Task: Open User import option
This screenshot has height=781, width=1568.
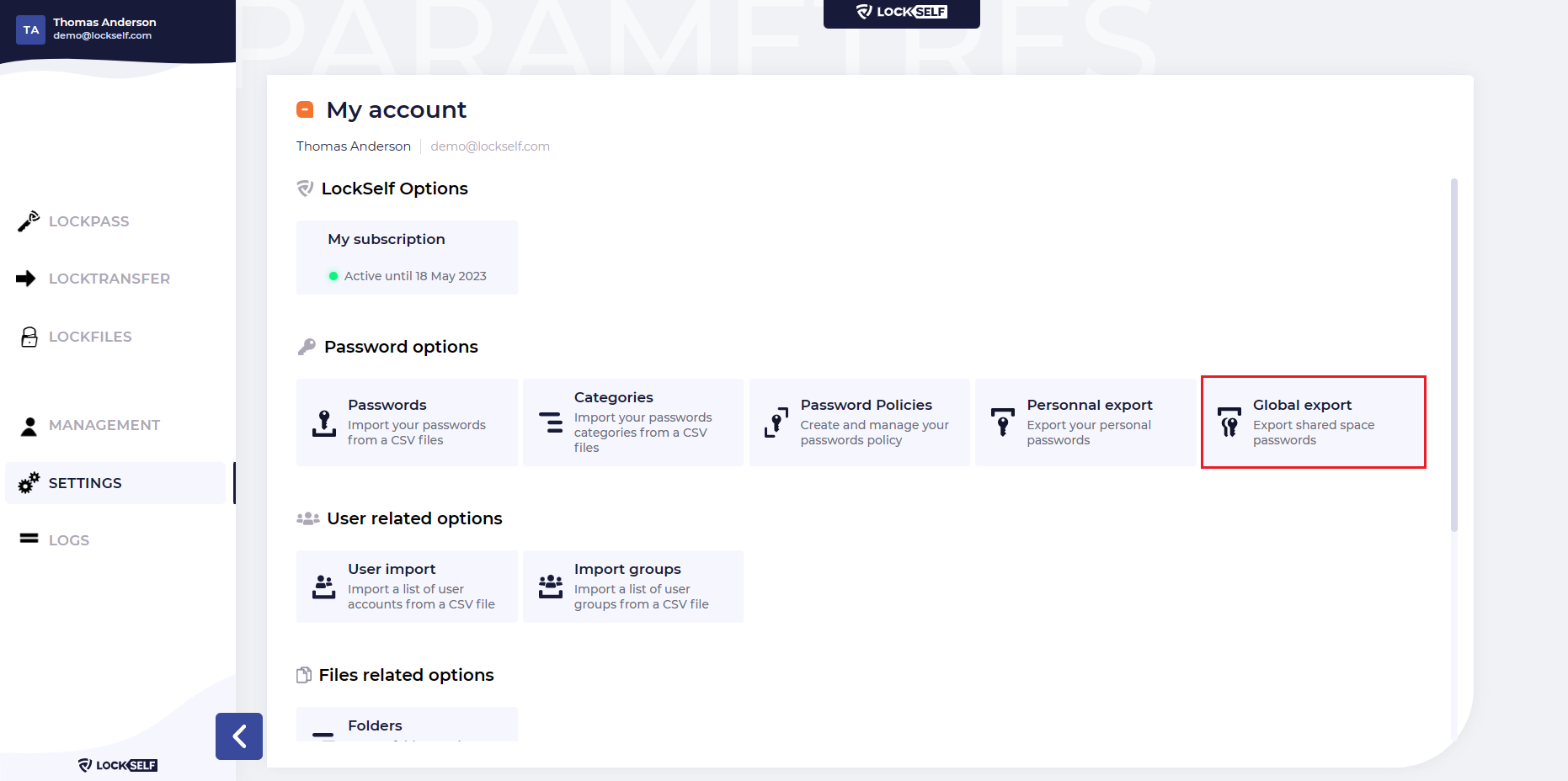Action: tap(407, 587)
